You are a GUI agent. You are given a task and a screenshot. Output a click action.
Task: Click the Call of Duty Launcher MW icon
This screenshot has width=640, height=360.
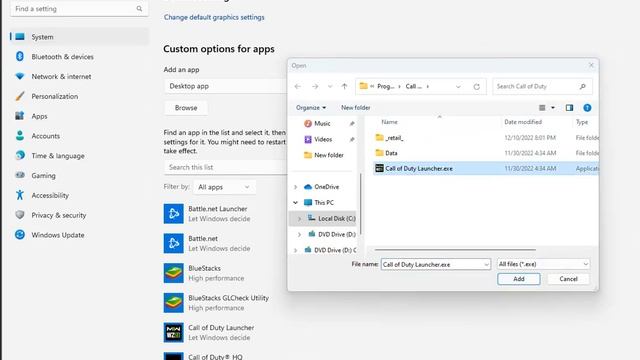click(x=173, y=333)
